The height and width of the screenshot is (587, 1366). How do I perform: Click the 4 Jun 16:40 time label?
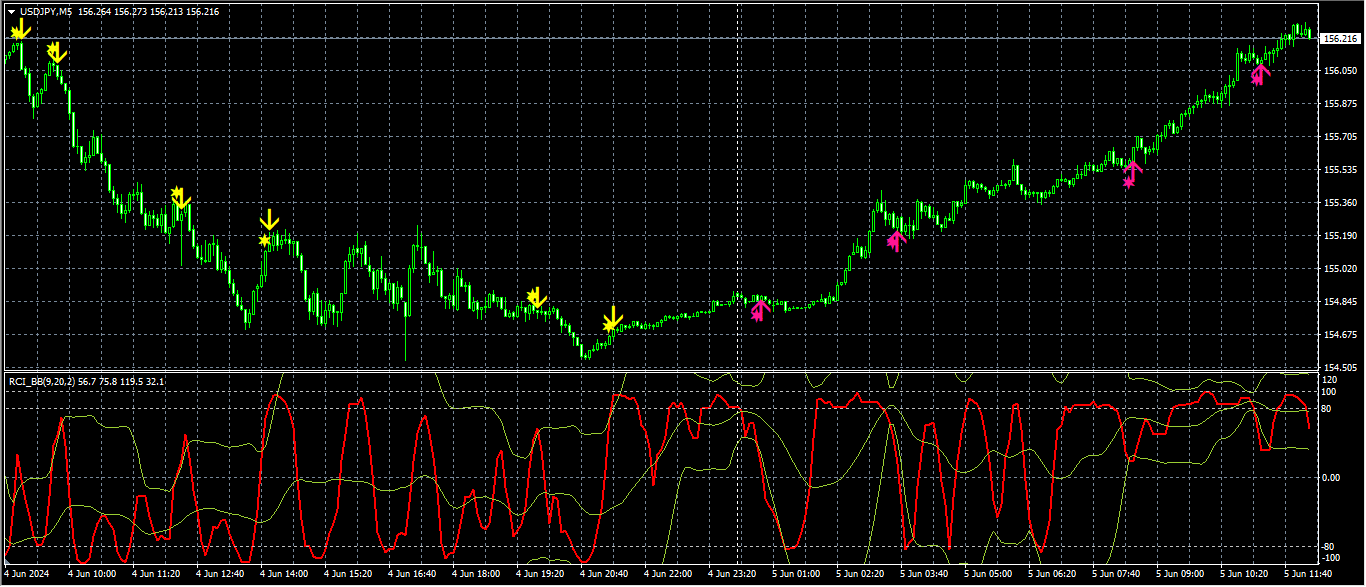point(412,575)
